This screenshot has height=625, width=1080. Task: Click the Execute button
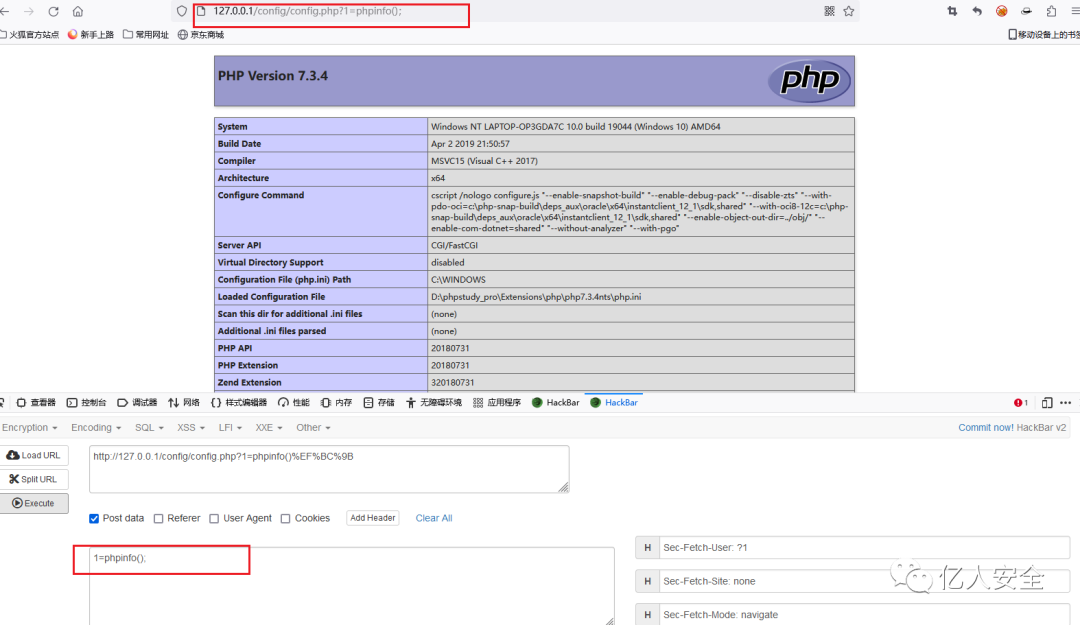pos(34,503)
